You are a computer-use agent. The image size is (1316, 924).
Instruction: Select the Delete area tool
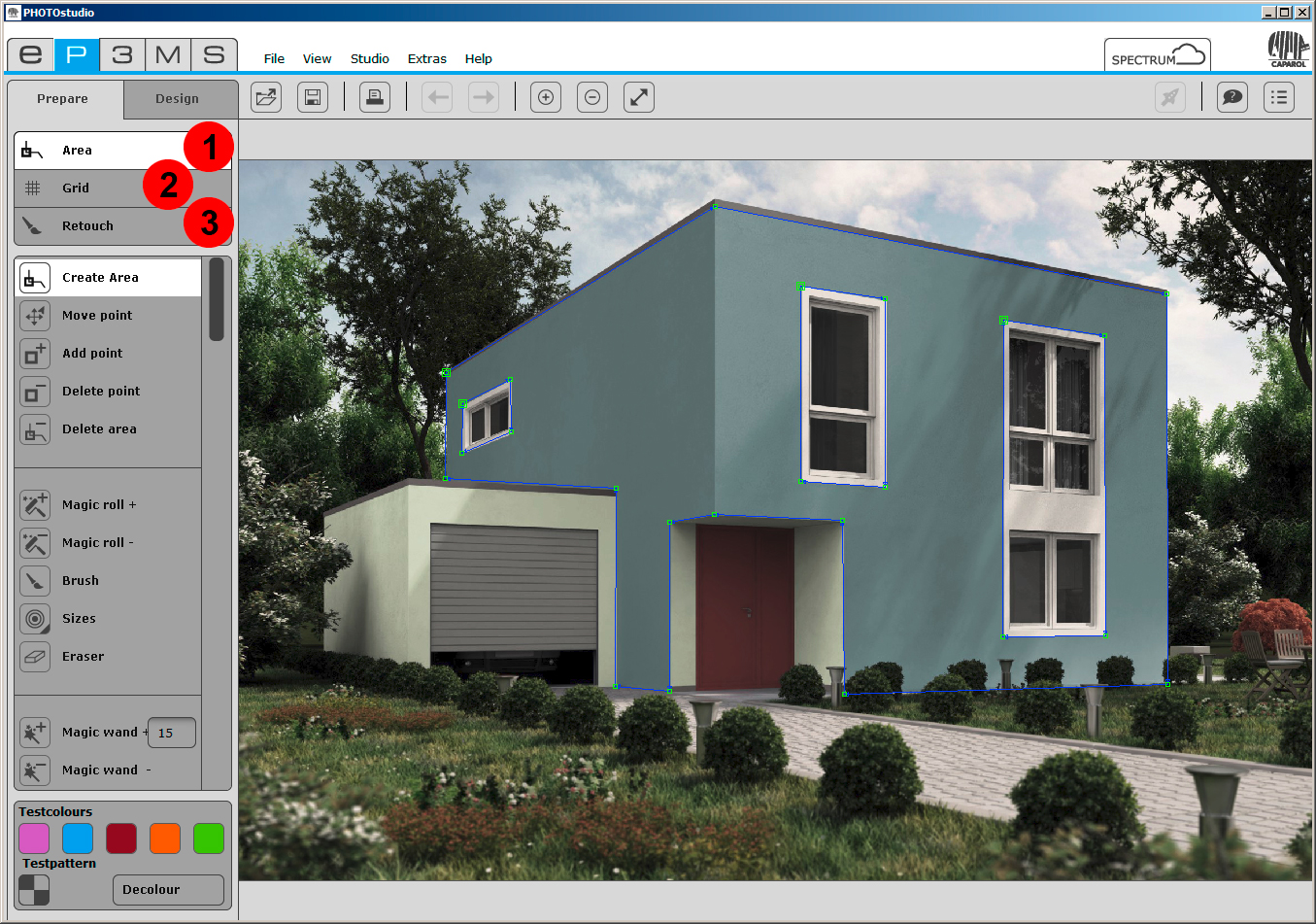click(x=108, y=429)
